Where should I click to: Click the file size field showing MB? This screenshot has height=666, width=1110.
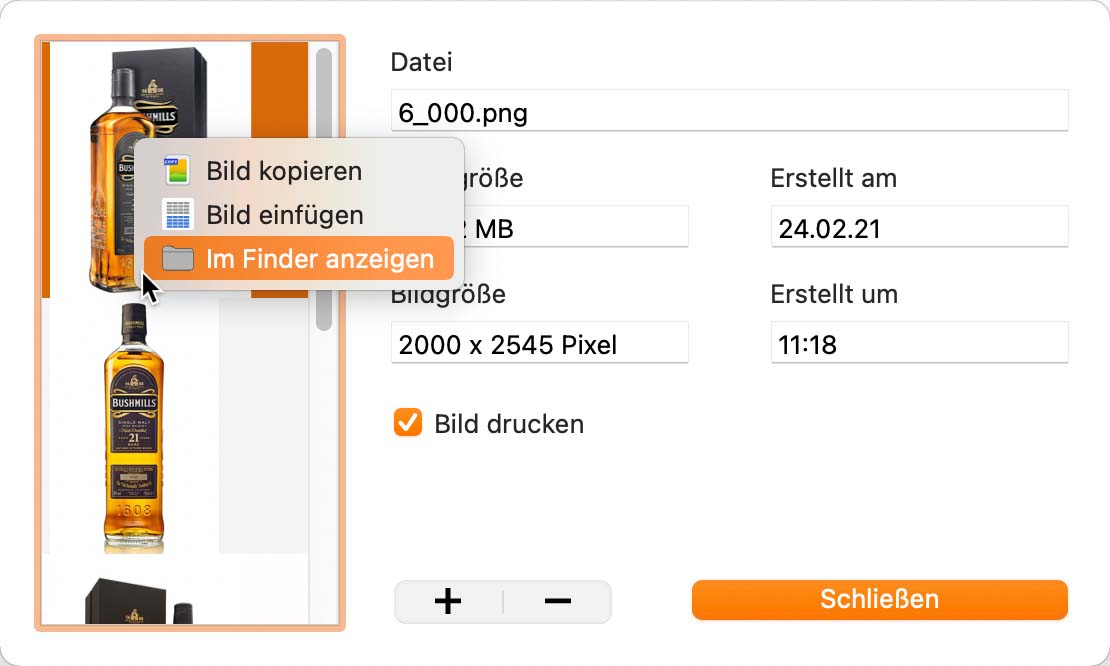pos(576,226)
